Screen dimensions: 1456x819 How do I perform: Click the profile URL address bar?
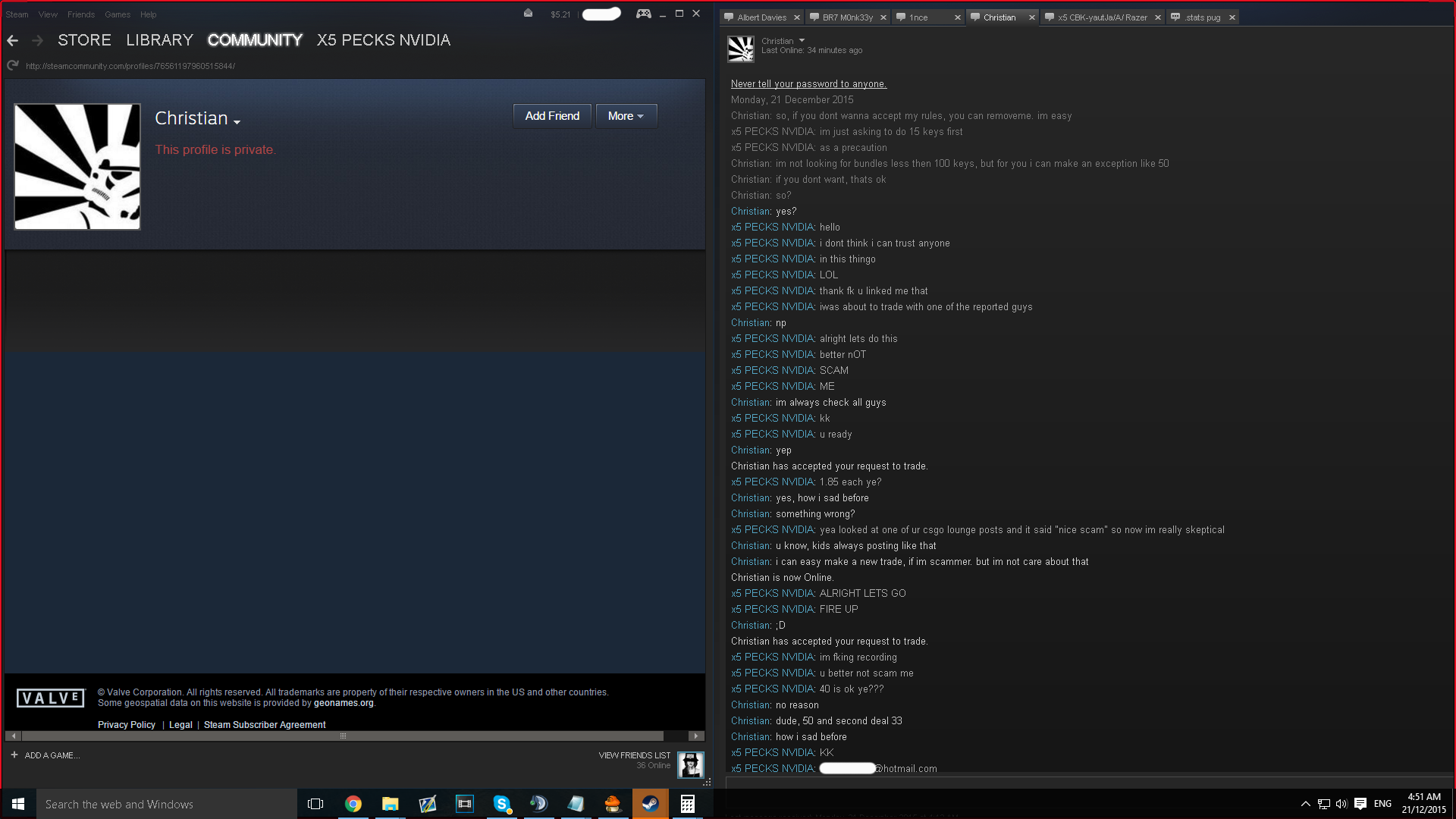coord(130,66)
